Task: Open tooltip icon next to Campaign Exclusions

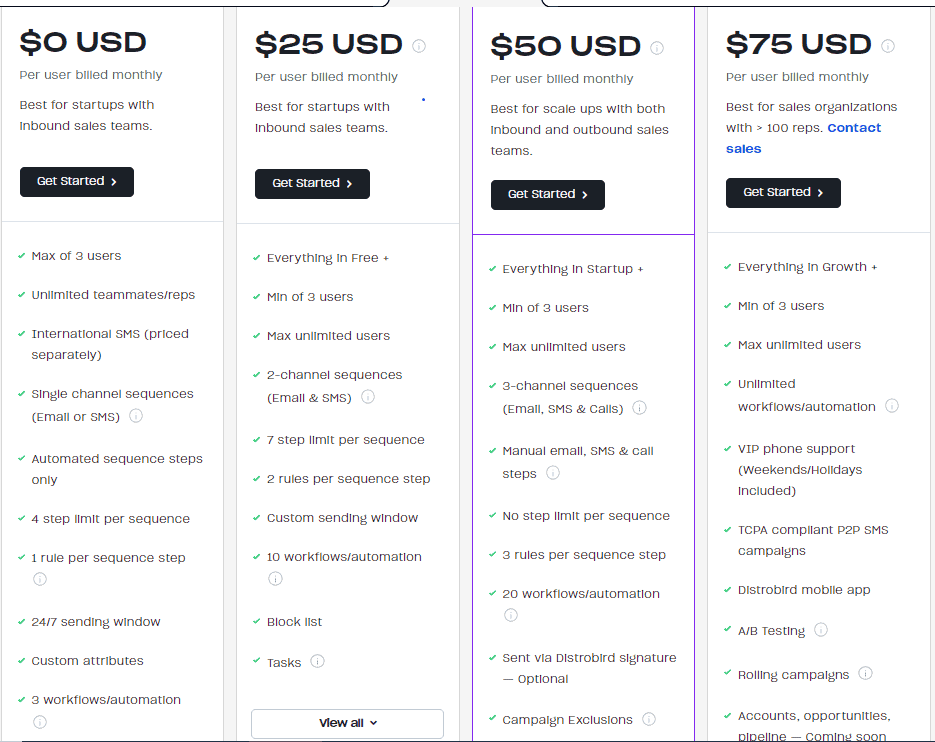Action: pos(649,719)
